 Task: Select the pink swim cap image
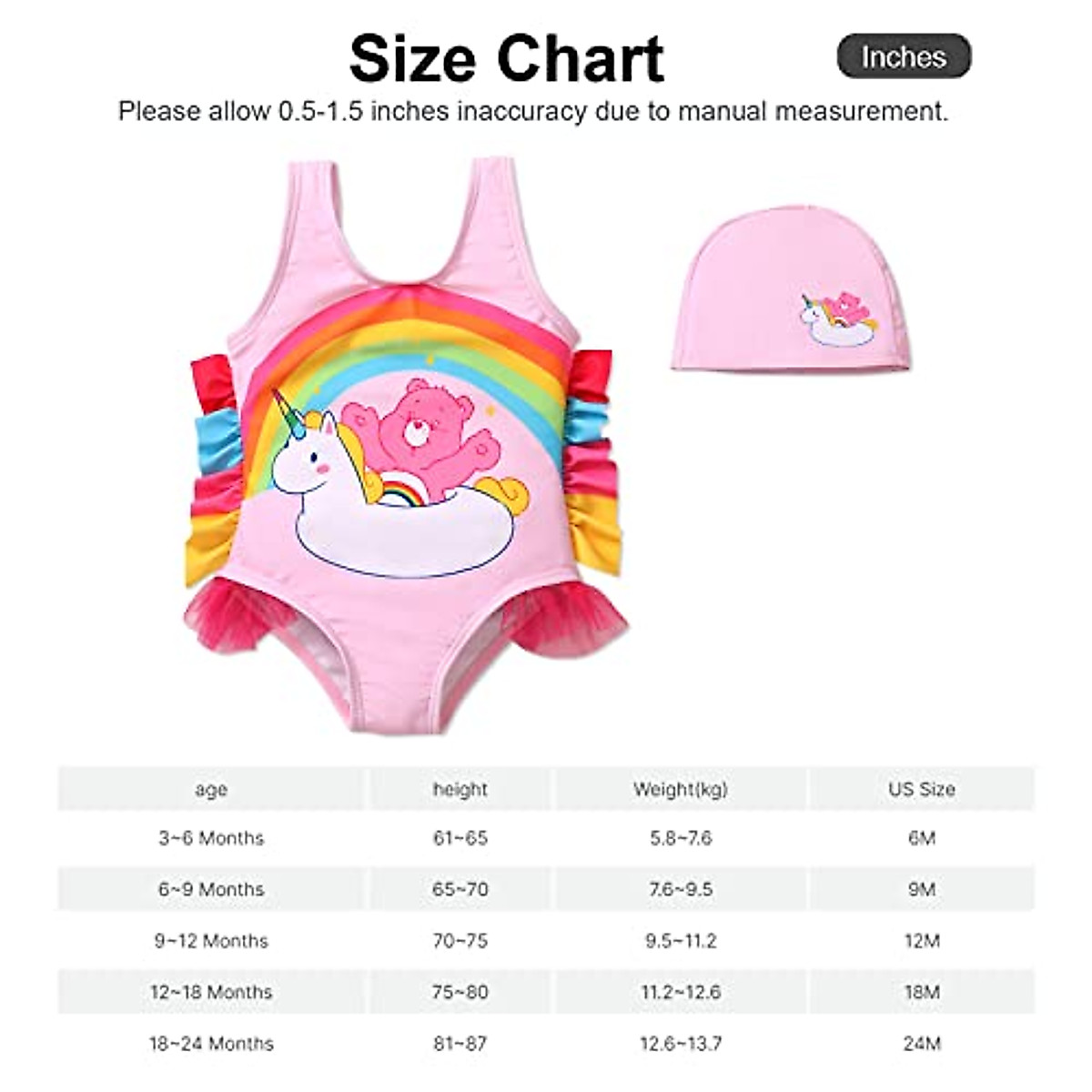[791, 288]
